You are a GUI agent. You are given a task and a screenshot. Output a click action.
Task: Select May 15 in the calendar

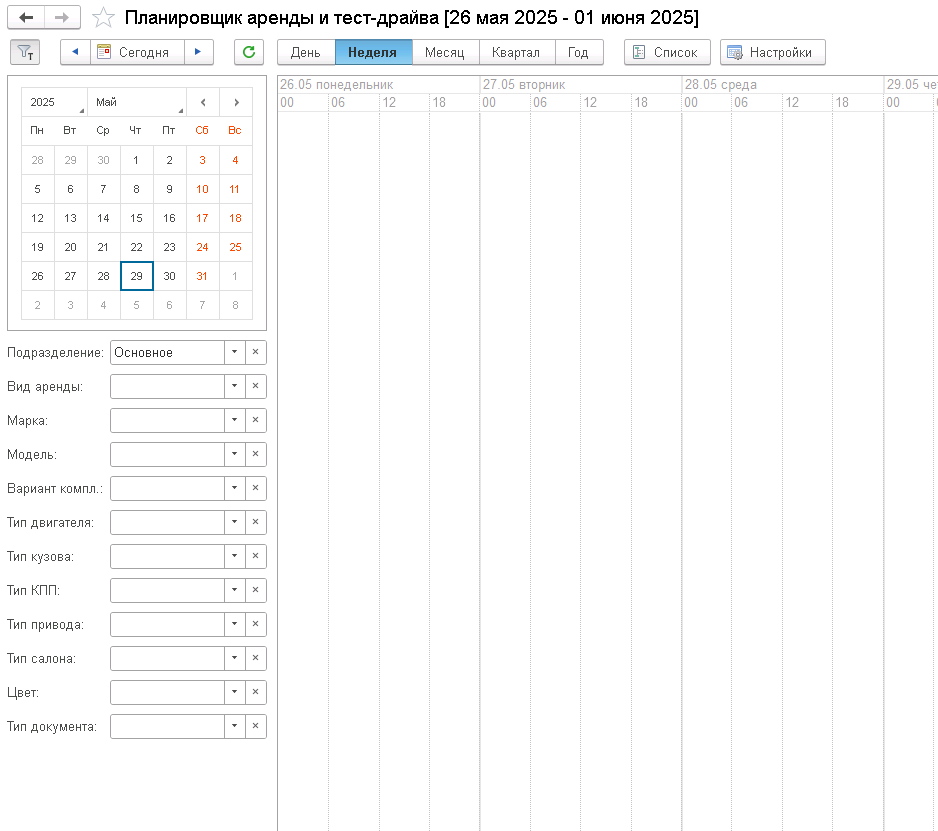click(x=136, y=218)
